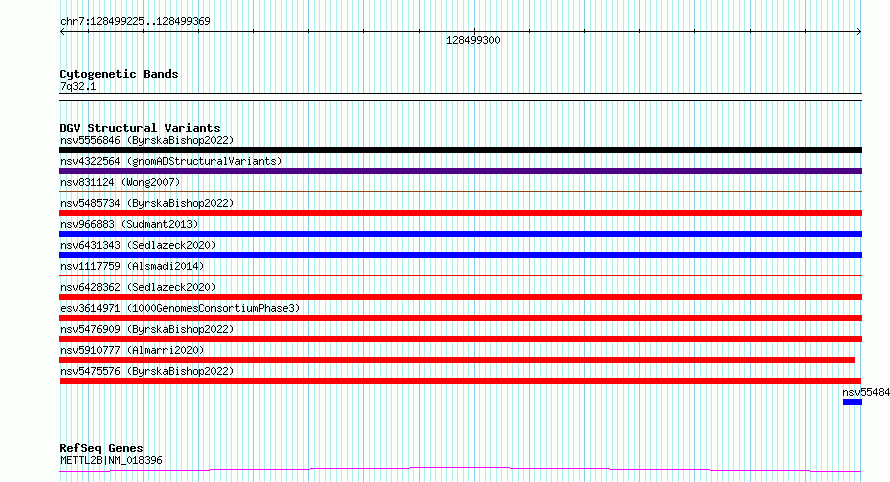Image resolution: width=890 pixels, height=482 pixels.
Task: Click the esv3614971 (1000GenomesConsortiumPhase3) label
Action: (180, 308)
